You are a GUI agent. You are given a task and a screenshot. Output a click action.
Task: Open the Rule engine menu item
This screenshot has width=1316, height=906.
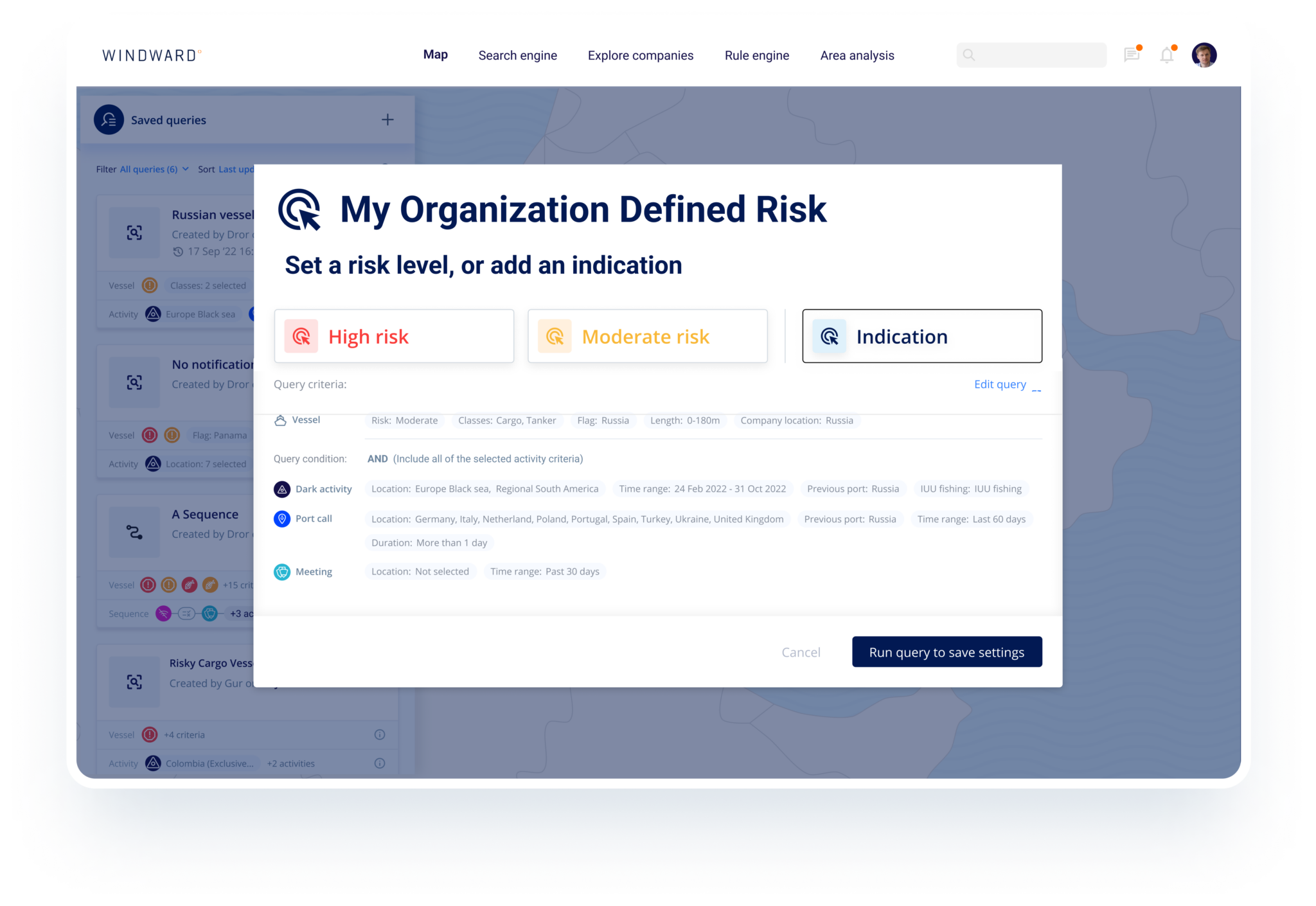click(x=757, y=55)
